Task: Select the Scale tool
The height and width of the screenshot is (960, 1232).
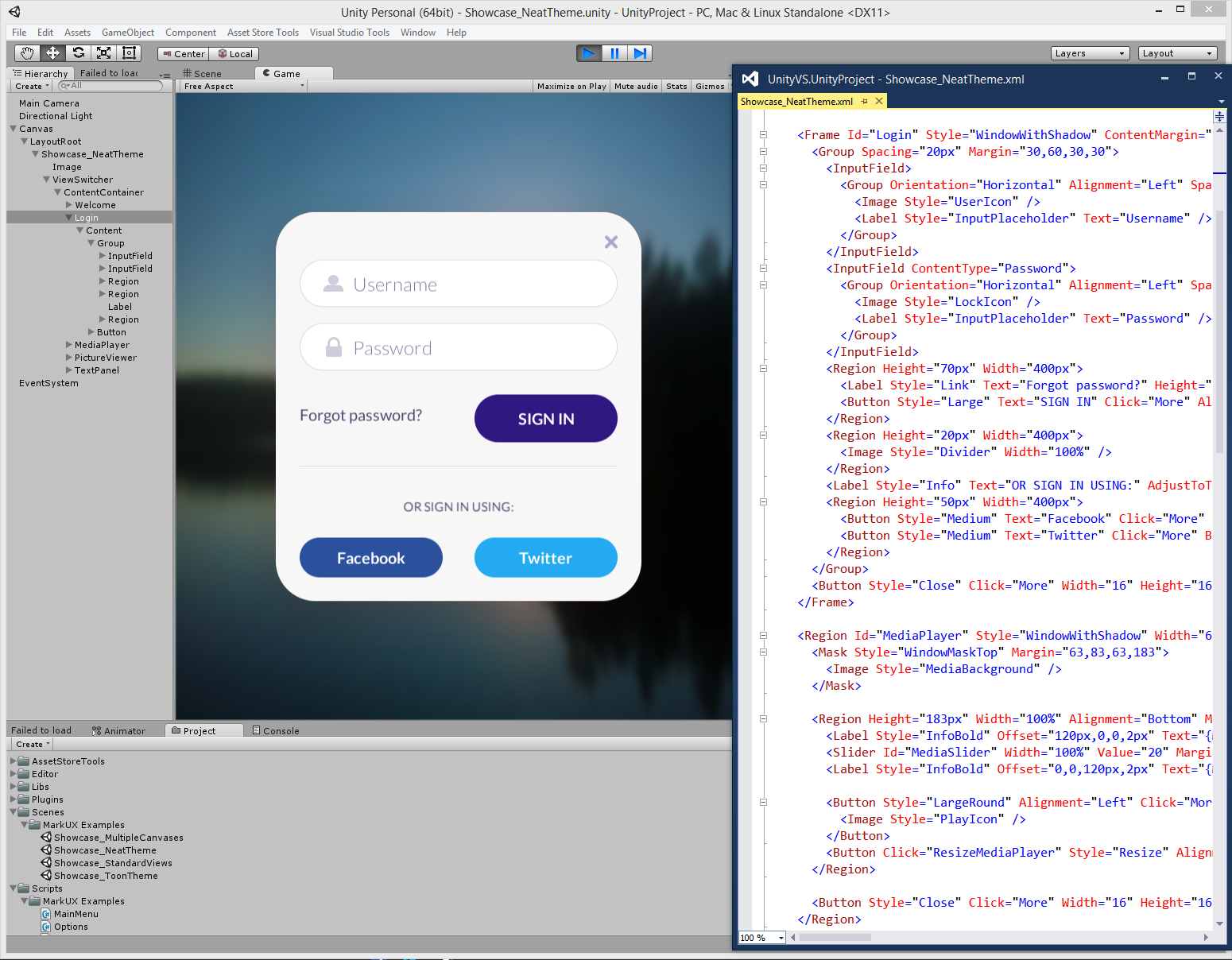Action: coord(103,52)
